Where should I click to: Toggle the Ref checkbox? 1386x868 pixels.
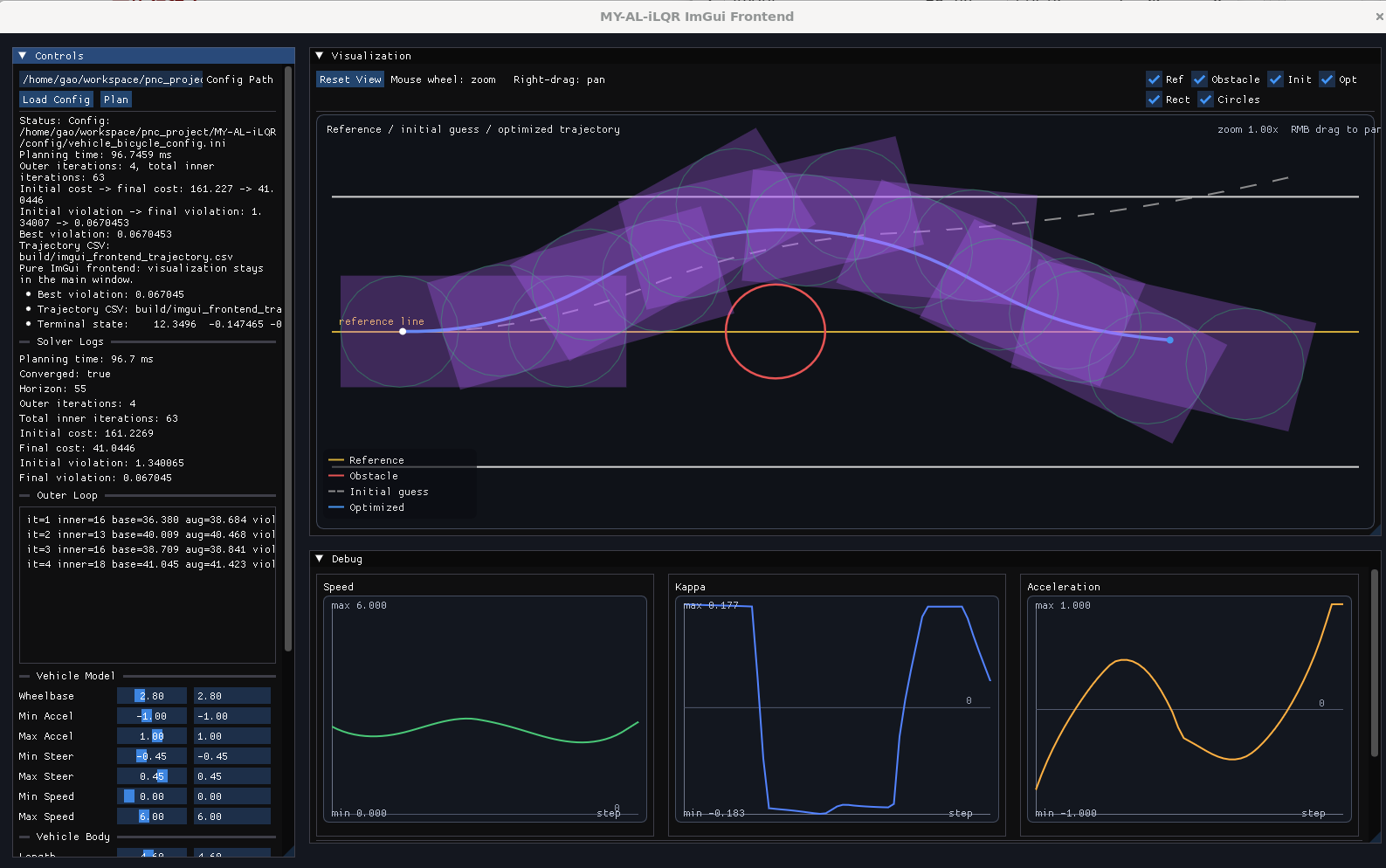click(1154, 79)
